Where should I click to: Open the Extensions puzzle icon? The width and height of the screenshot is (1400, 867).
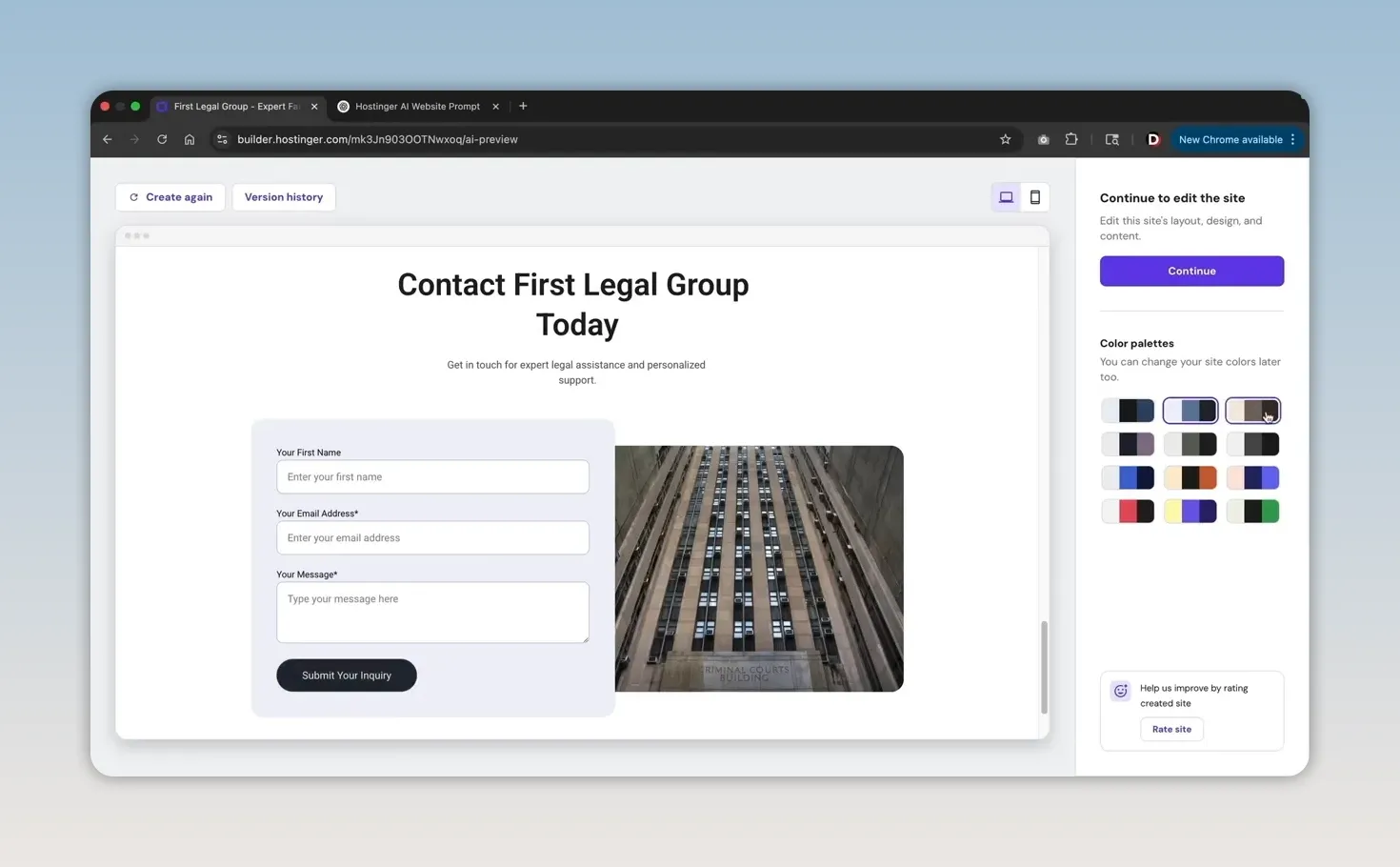(x=1071, y=139)
